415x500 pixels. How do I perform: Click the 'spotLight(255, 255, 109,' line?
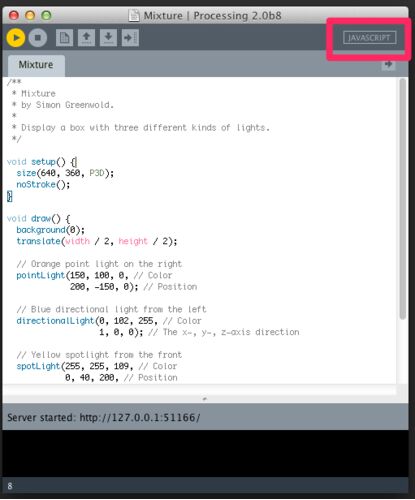click(x=97, y=366)
